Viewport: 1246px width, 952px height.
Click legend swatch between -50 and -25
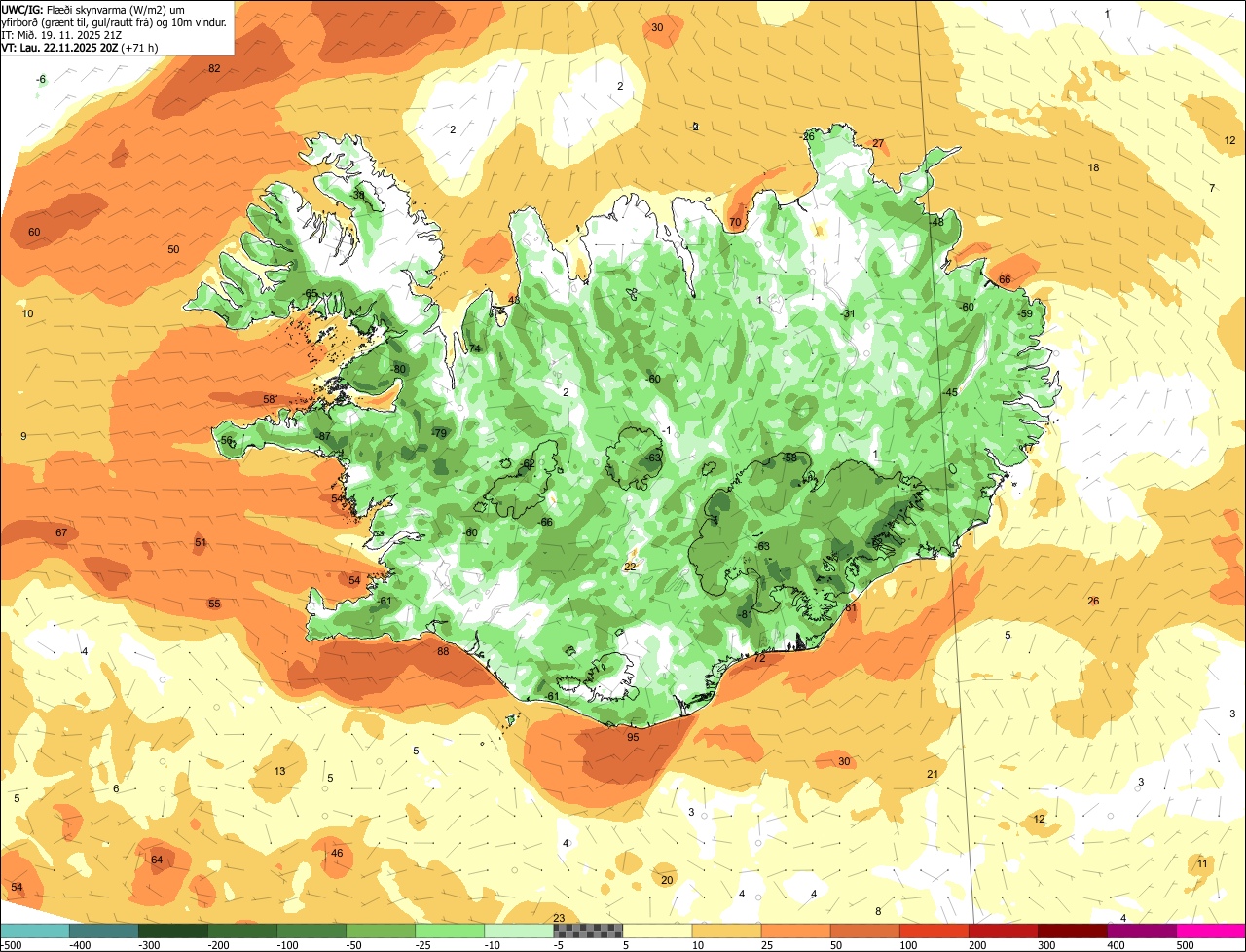click(x=381, y=931)
